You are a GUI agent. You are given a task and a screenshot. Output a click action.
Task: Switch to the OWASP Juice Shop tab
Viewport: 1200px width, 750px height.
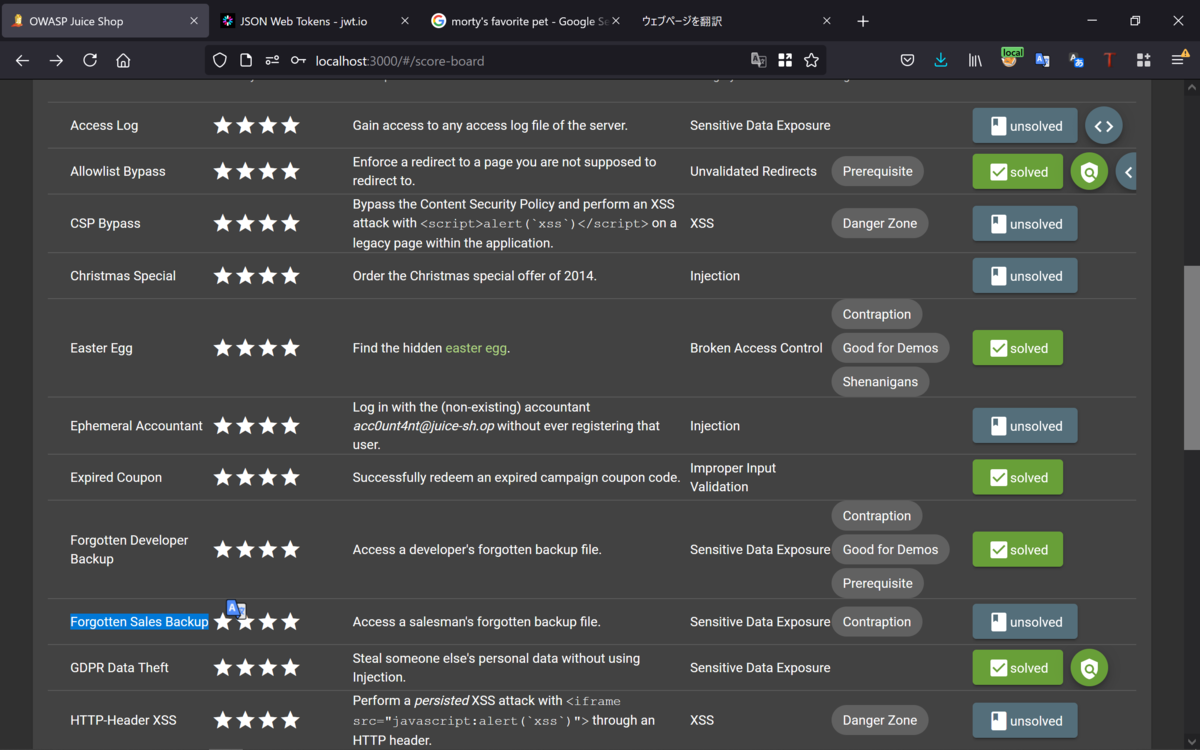[x=106, y=21]
